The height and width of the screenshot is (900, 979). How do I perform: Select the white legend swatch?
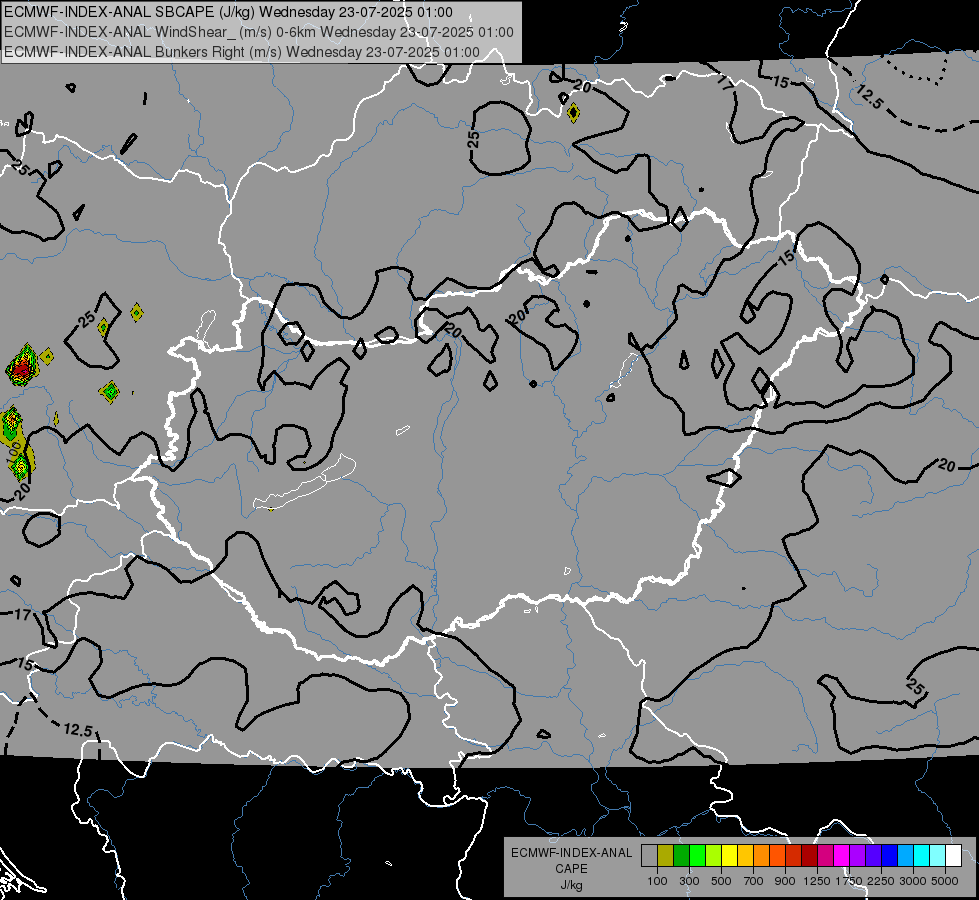tap(954, 856)
